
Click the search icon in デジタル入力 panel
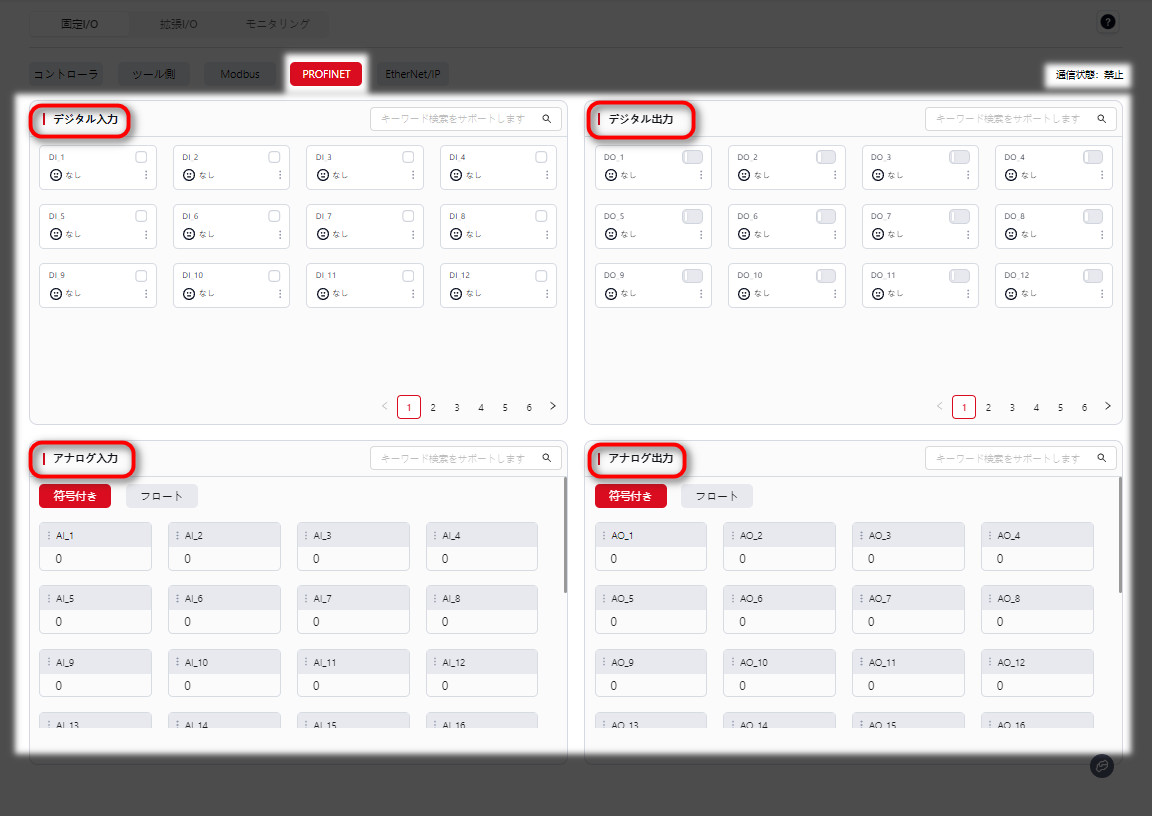(x=547, y=119)
